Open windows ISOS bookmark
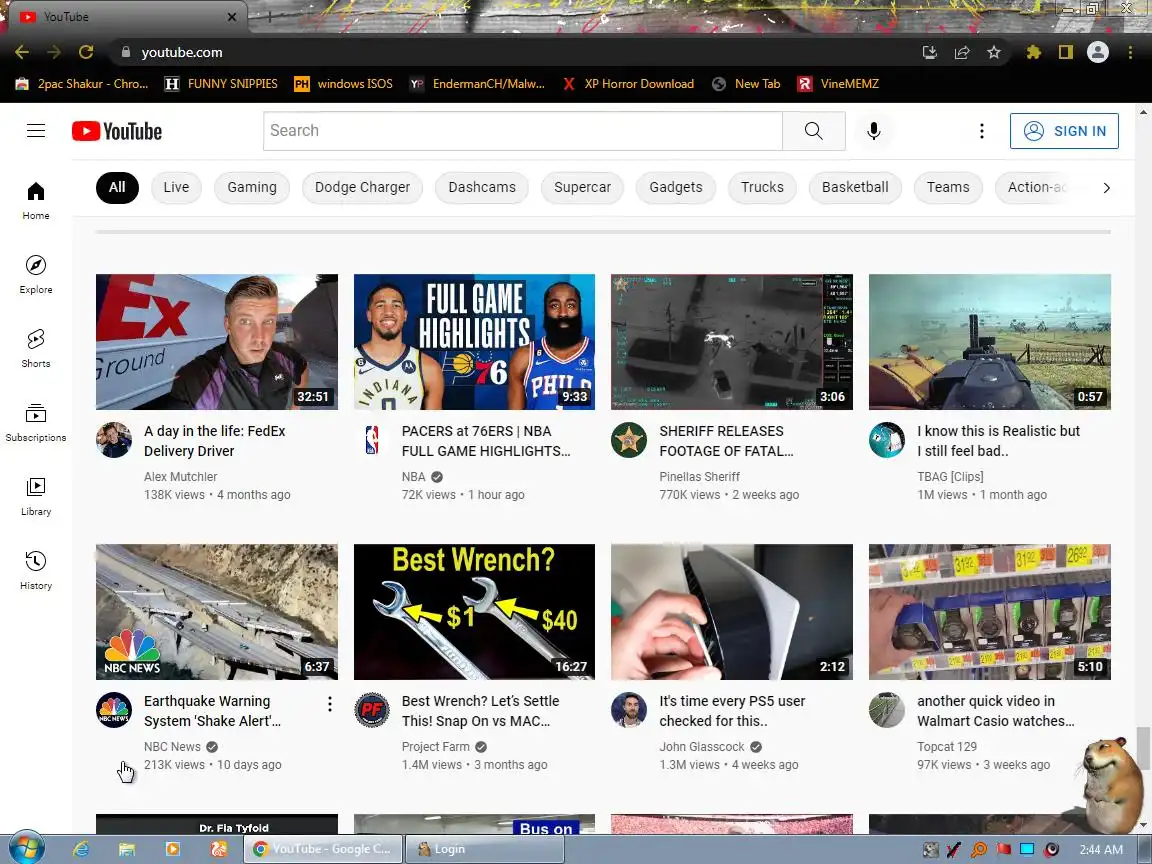This screenshot has width=1152, height=864. pos(343,84)
